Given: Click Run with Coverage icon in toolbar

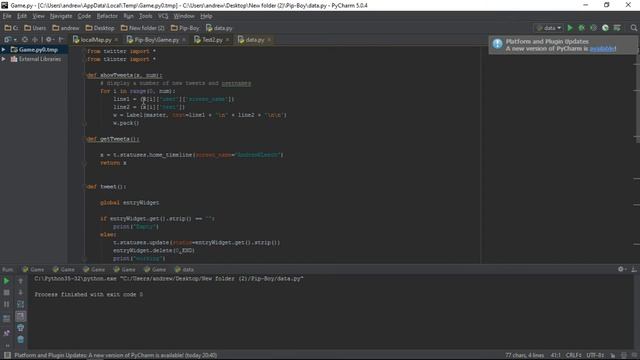Looking at the screenshot, I should point(593,28).
